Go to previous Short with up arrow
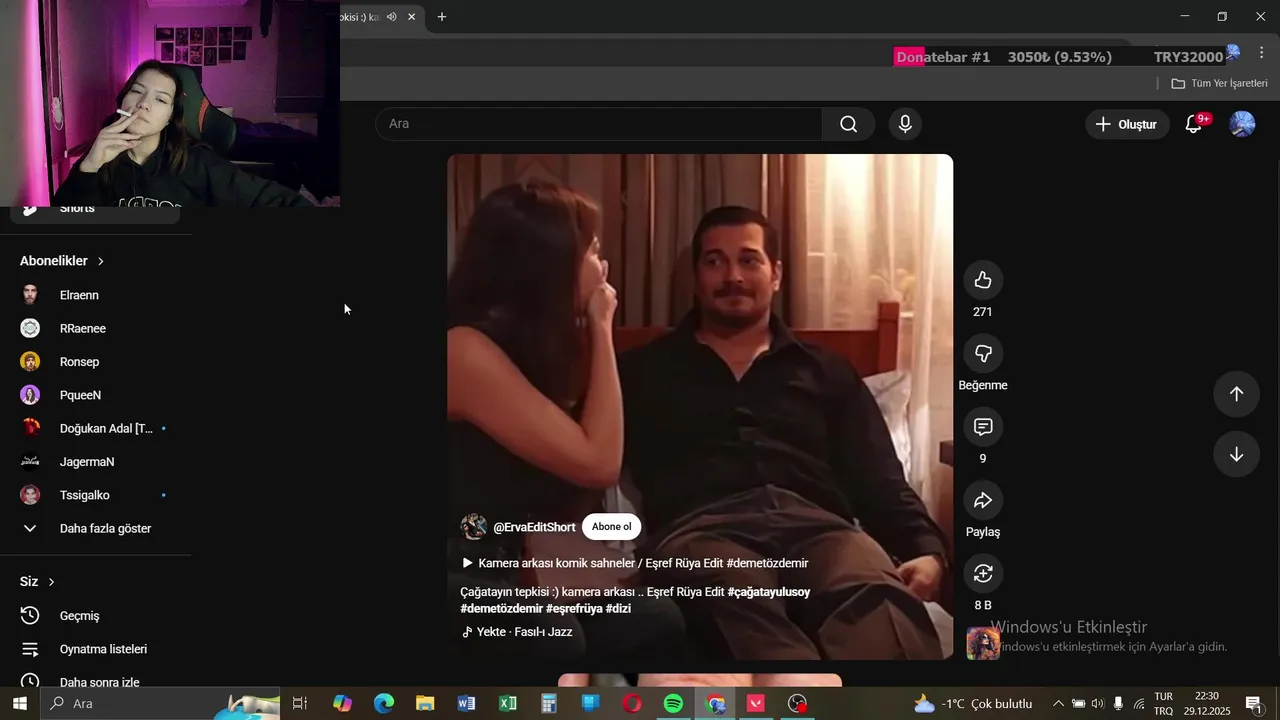The image size is (1280, 720). [1236, 394]
